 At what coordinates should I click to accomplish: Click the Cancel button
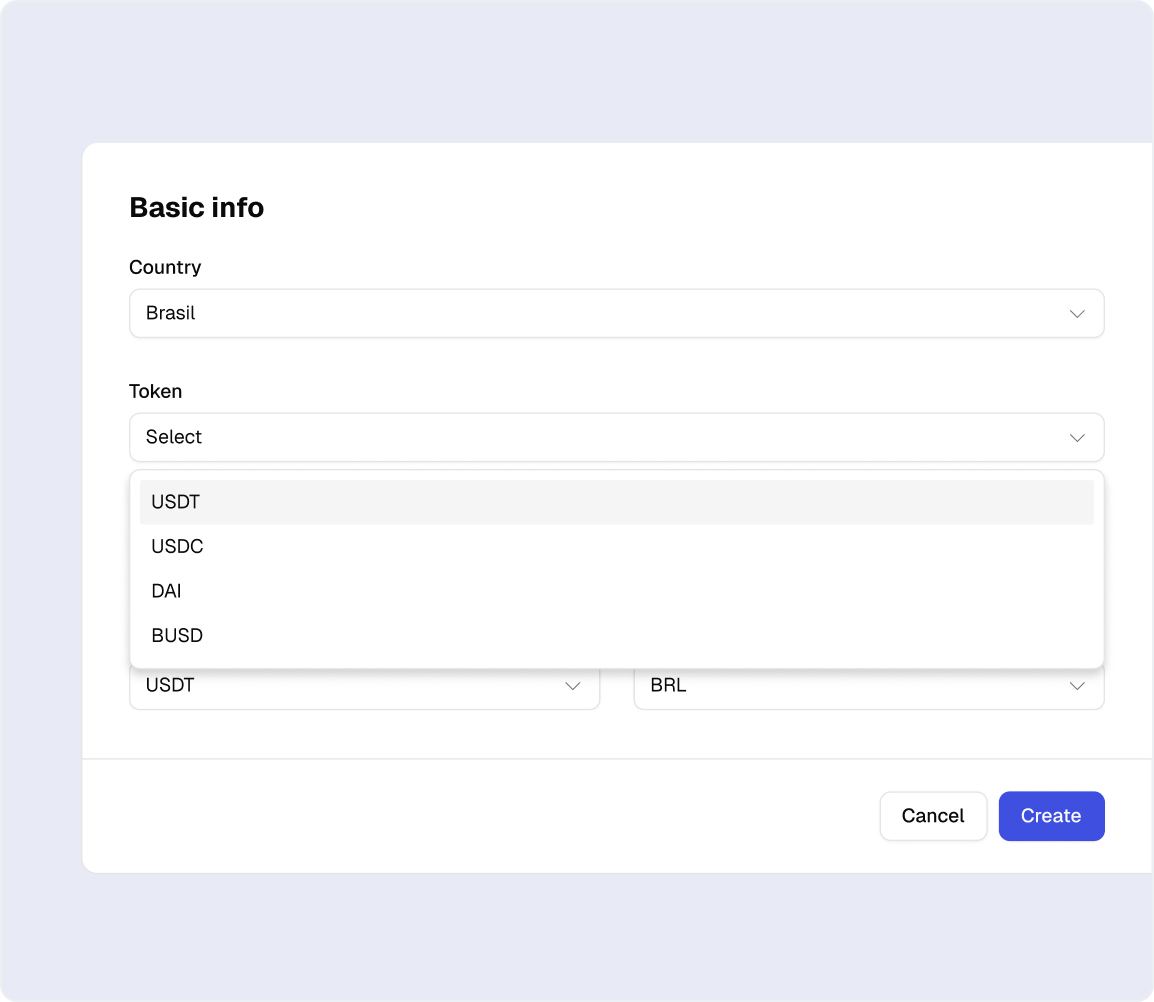(x=932, y=816)
